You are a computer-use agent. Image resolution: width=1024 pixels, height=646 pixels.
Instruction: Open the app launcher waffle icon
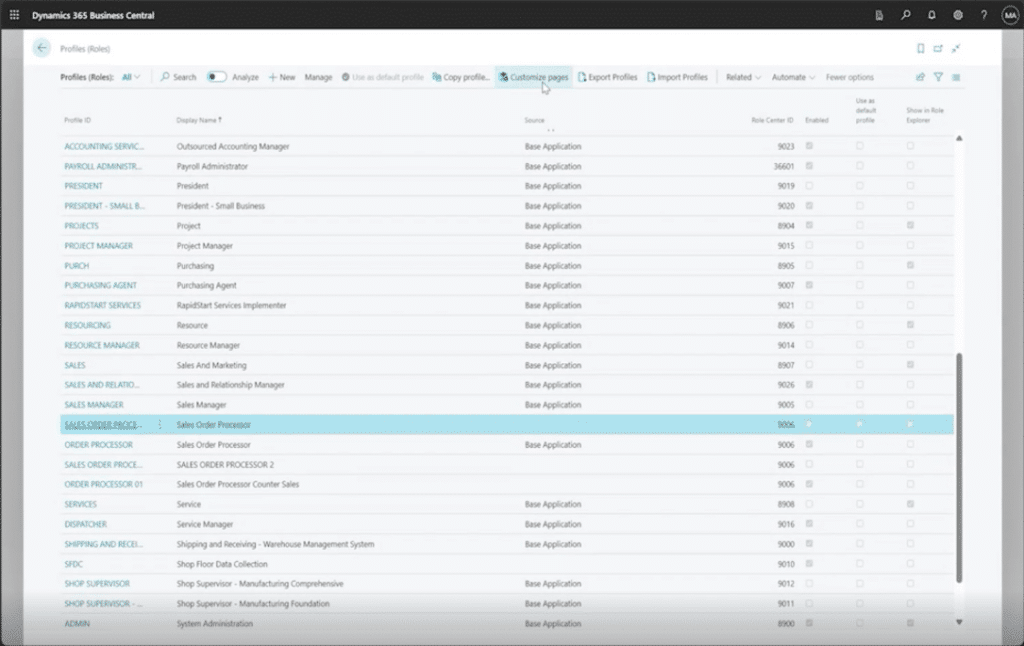click(14, 15)
